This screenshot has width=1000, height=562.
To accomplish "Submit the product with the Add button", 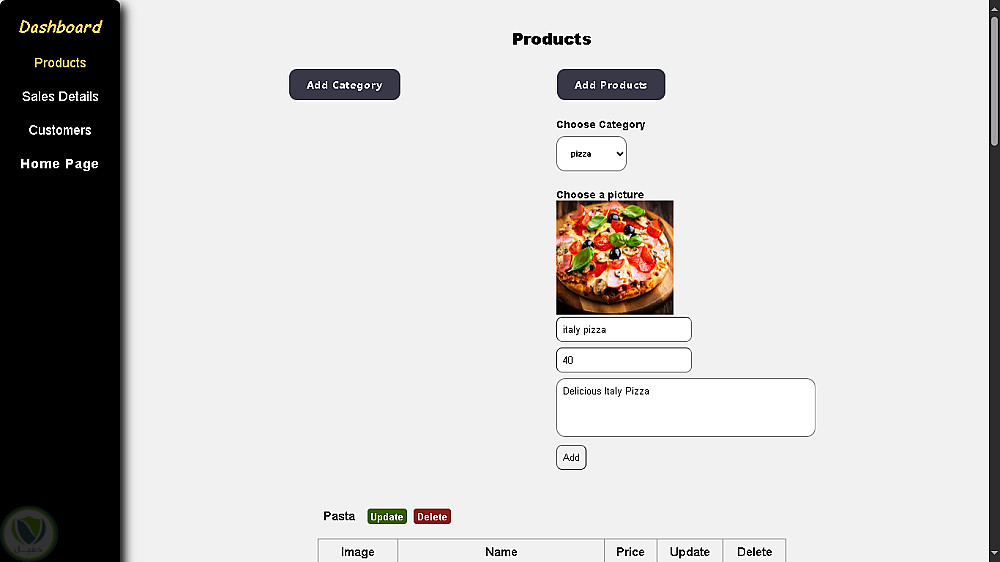I will pyautogui.click(x=571, y=457).
